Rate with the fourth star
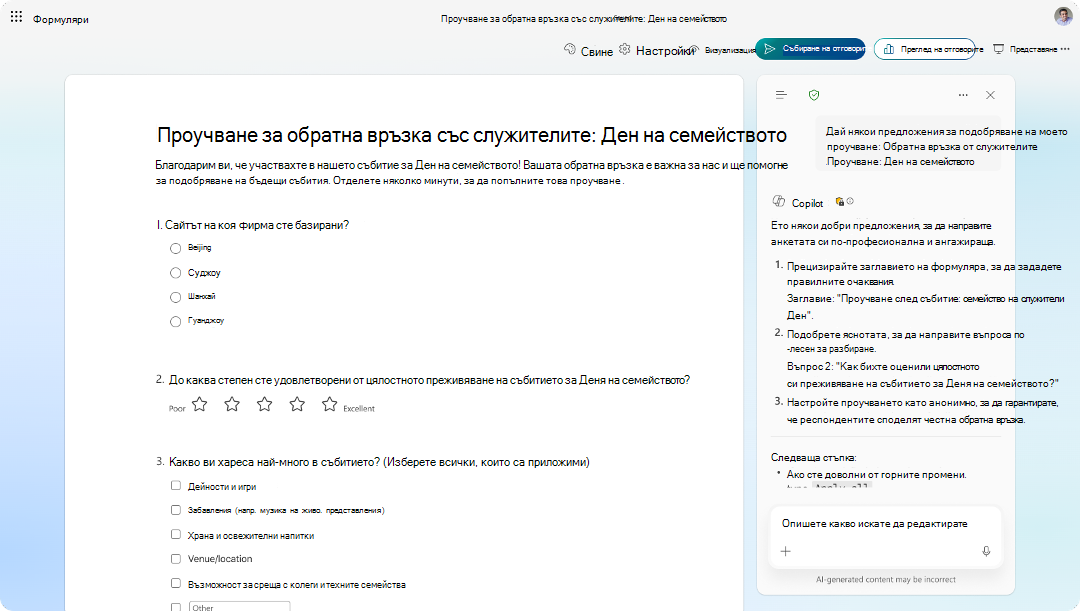This screenshot has width=1080, height=612. click(297, 404)
